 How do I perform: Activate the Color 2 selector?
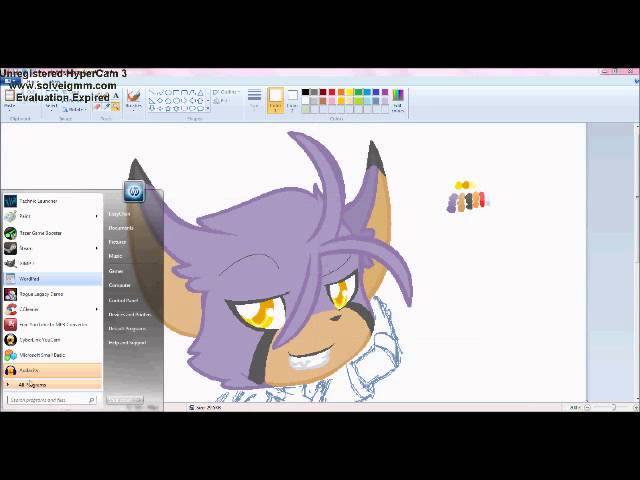pyautogui.click(x=292, y=100)
